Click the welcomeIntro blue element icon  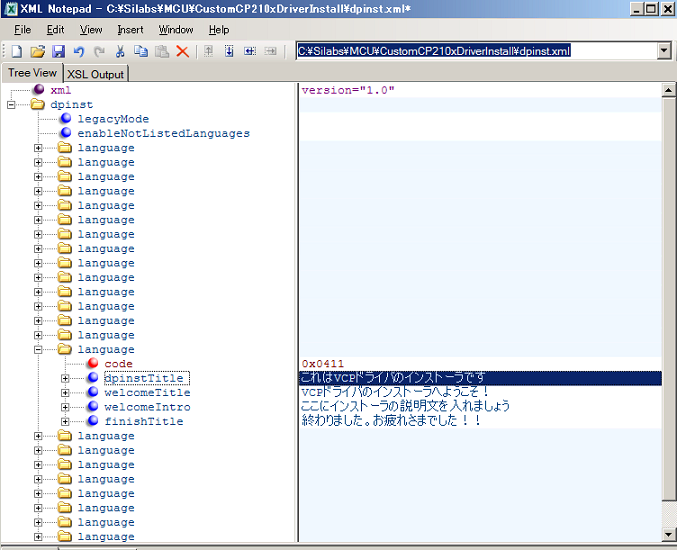pos(93,406)
